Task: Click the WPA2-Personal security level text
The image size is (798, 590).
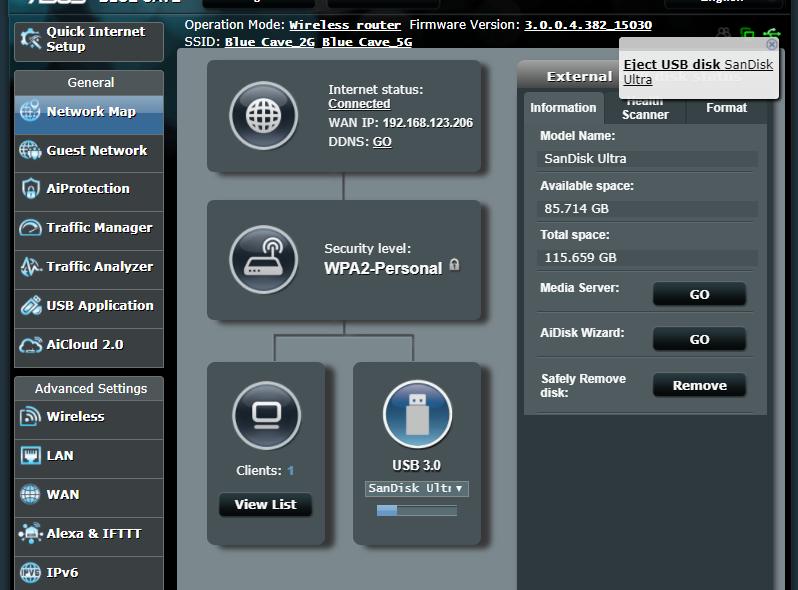Action: point(383,268)
